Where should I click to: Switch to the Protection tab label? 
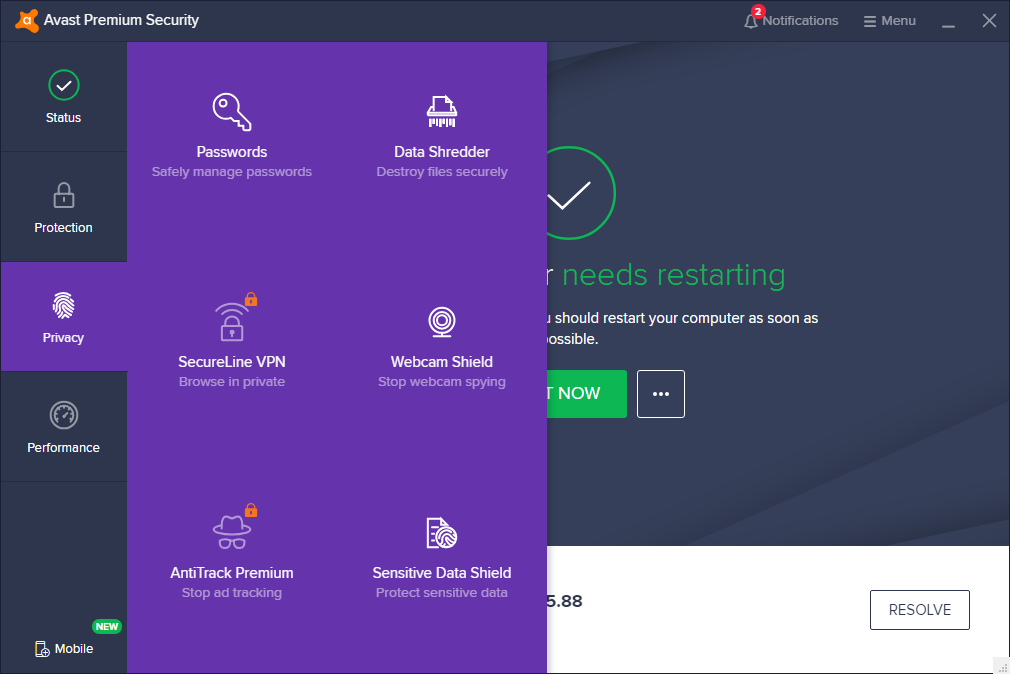tap(64, 227)
